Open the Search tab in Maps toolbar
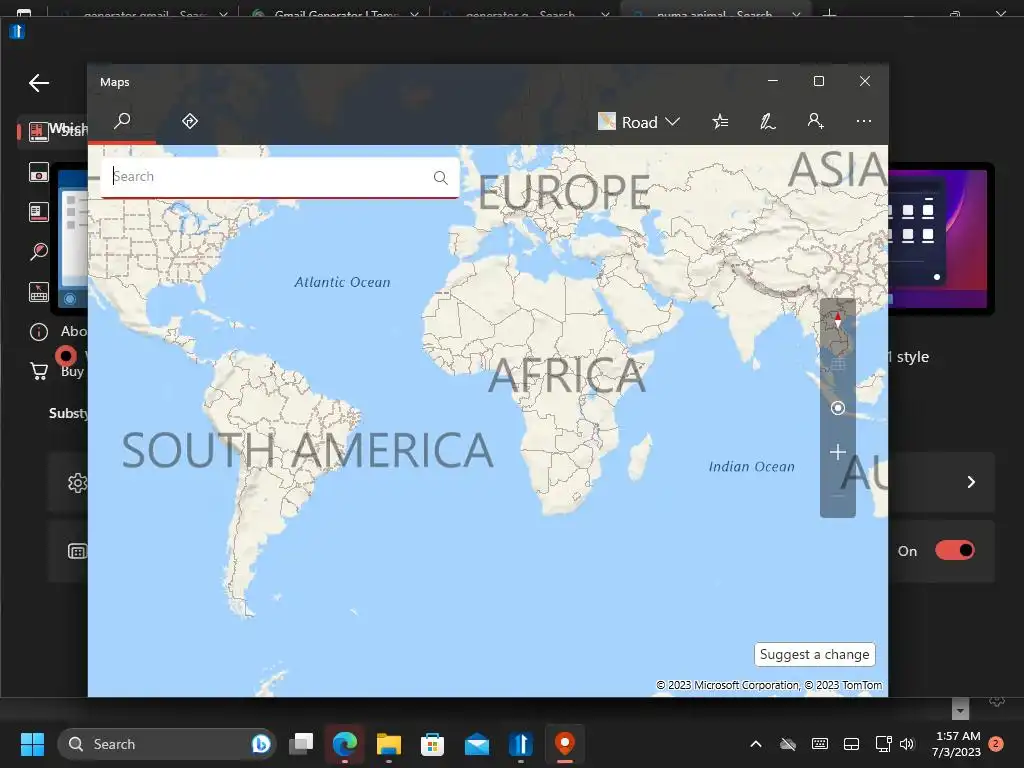 [122, 121]
